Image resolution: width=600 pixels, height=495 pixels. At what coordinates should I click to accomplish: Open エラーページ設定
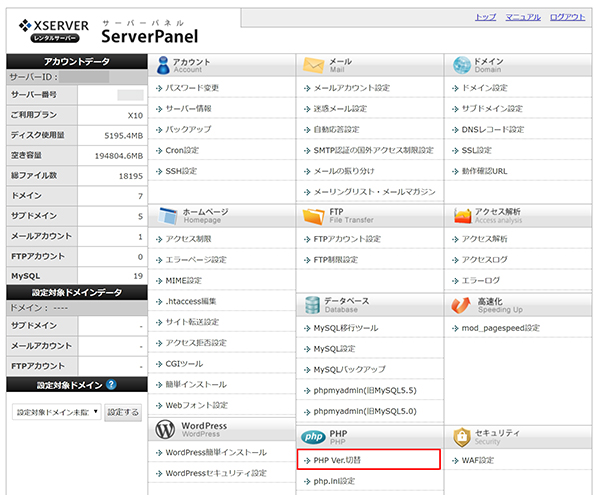(196, 260)
